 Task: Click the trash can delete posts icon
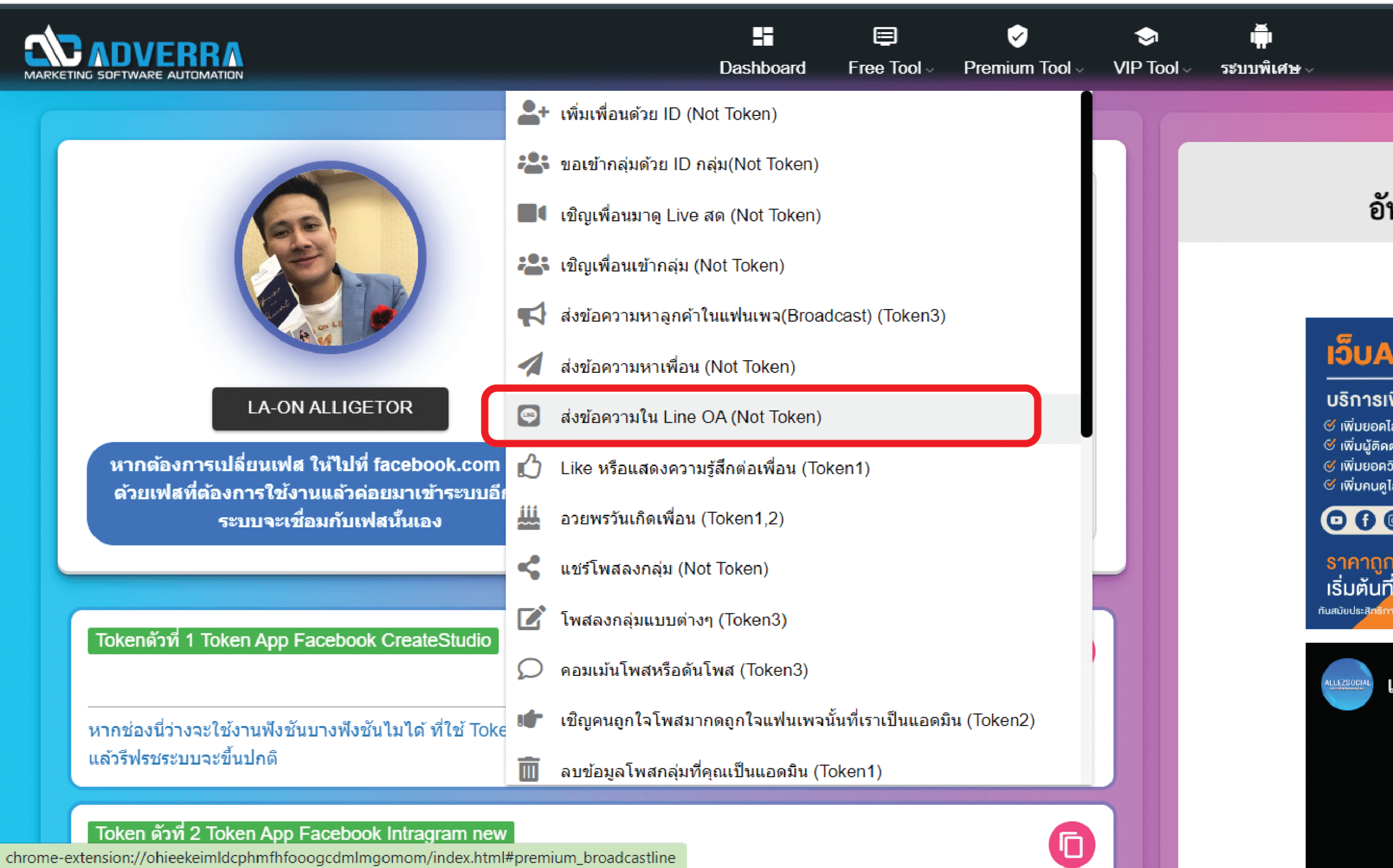[x=528, y=769]
